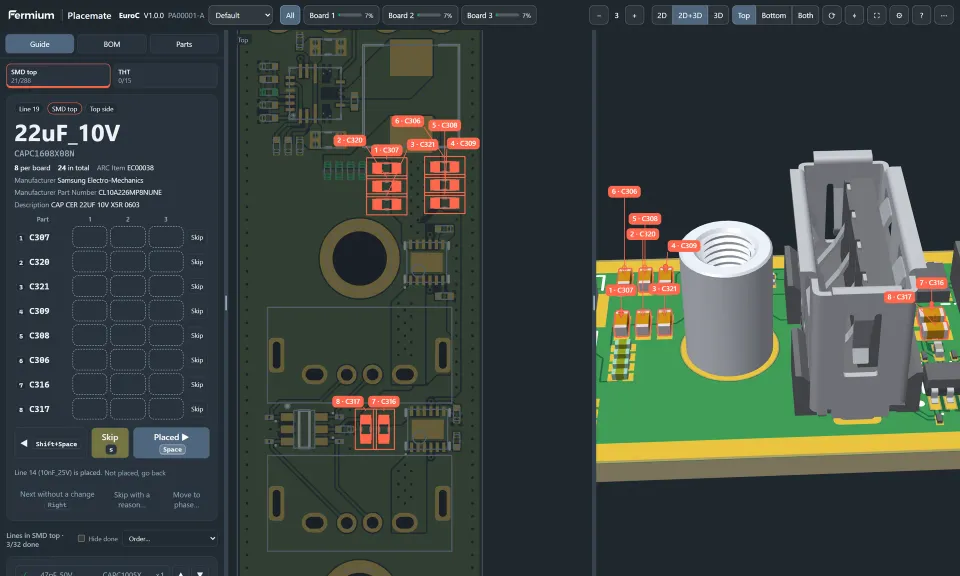
Task: Switch to 2D view mode
Action: [662, 15]
